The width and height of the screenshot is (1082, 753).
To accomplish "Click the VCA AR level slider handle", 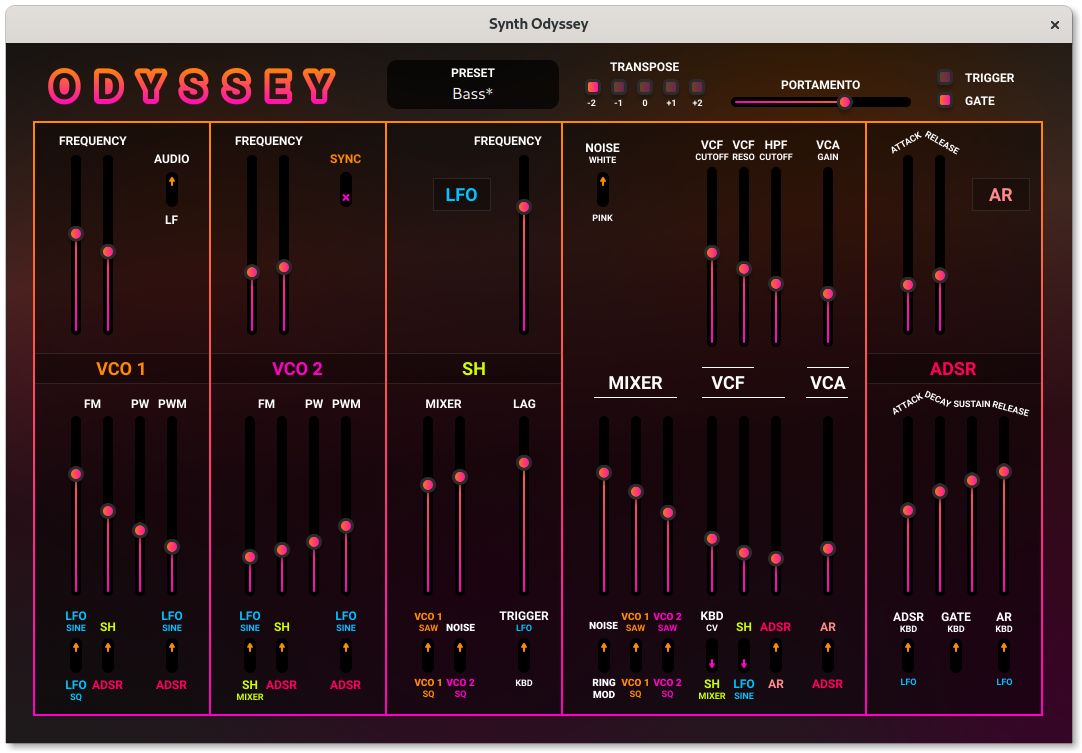I will 827,549.
